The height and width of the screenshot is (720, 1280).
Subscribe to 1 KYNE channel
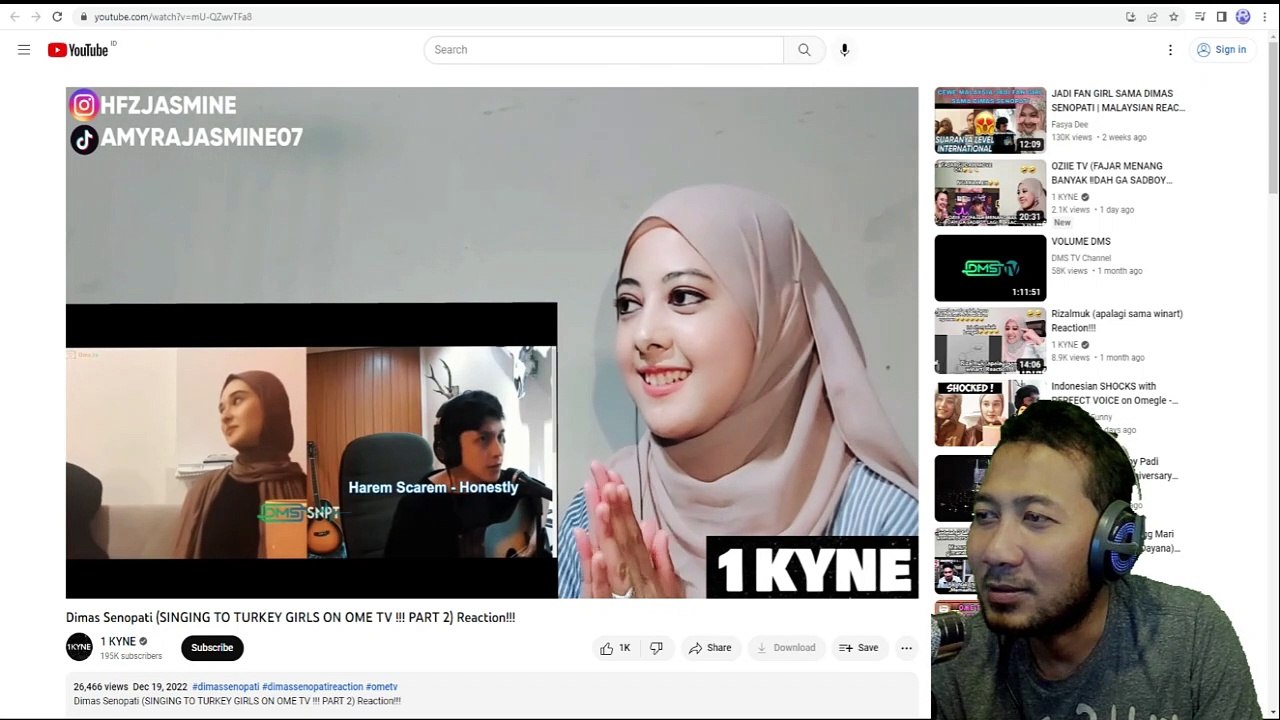(x=212, y=648)
